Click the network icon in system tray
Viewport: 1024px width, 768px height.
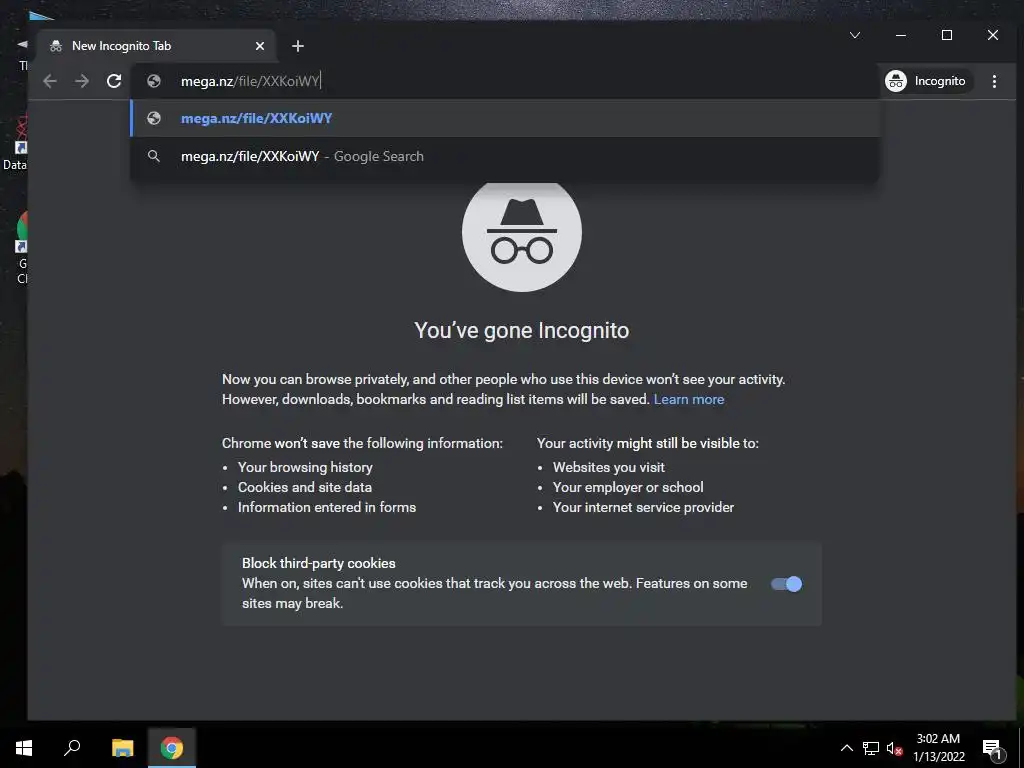click(871, 748)
